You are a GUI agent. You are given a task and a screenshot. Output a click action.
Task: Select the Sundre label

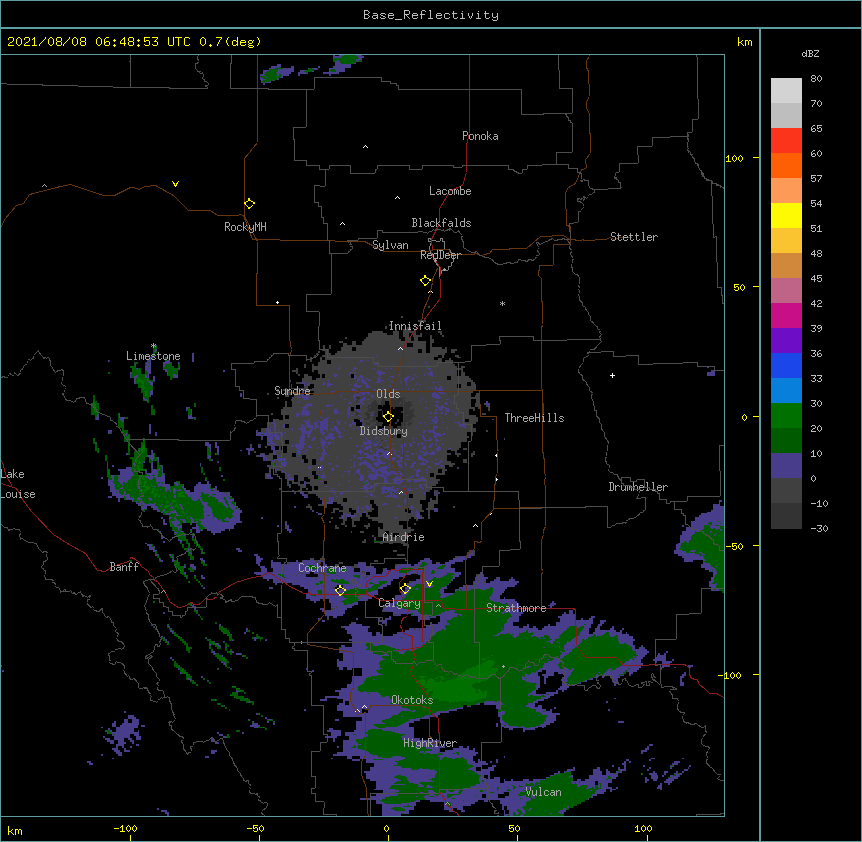pyautogui.click(x=292, y=391)
